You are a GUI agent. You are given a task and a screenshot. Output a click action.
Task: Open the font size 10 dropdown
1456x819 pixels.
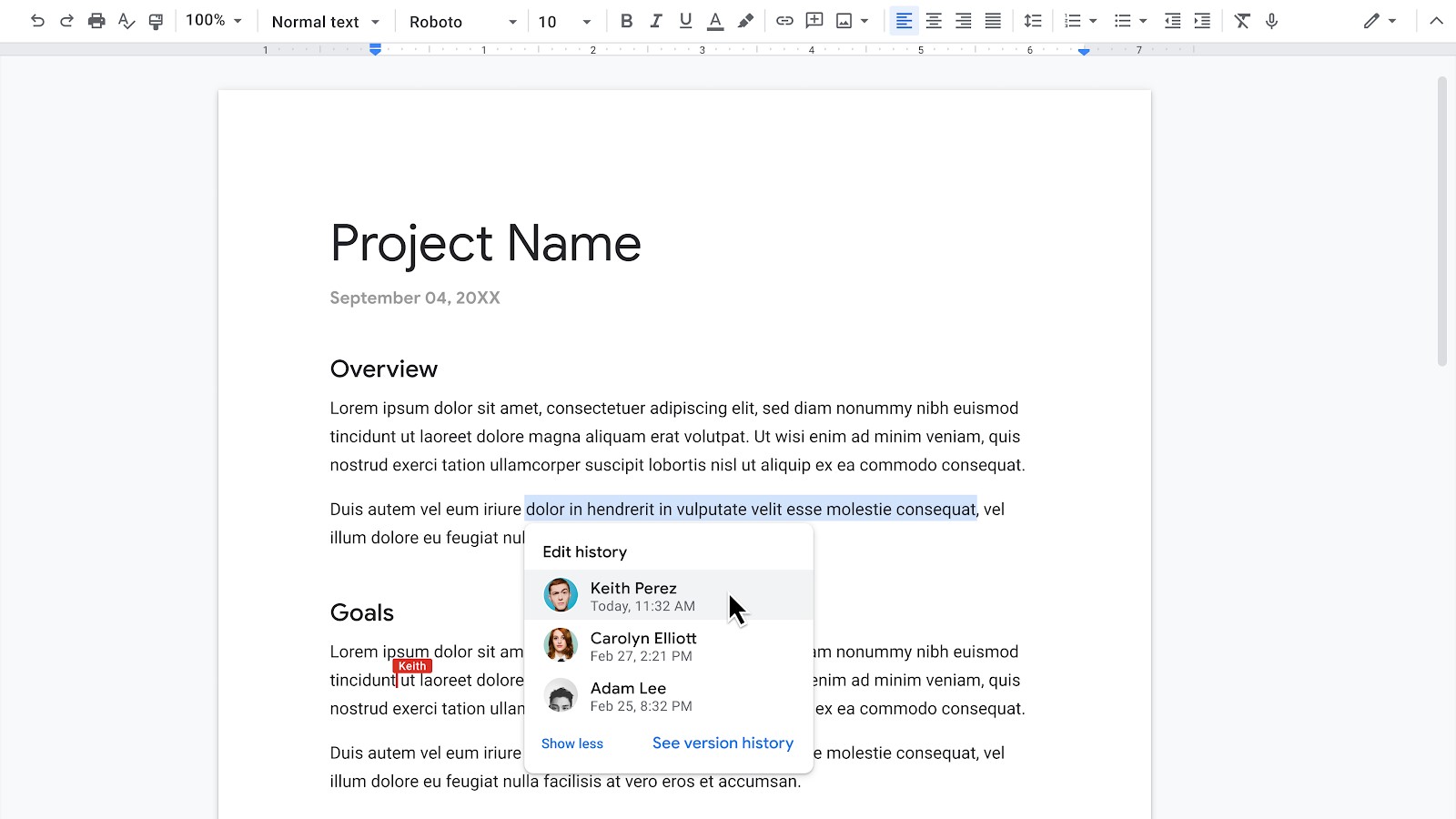[564, 21]
